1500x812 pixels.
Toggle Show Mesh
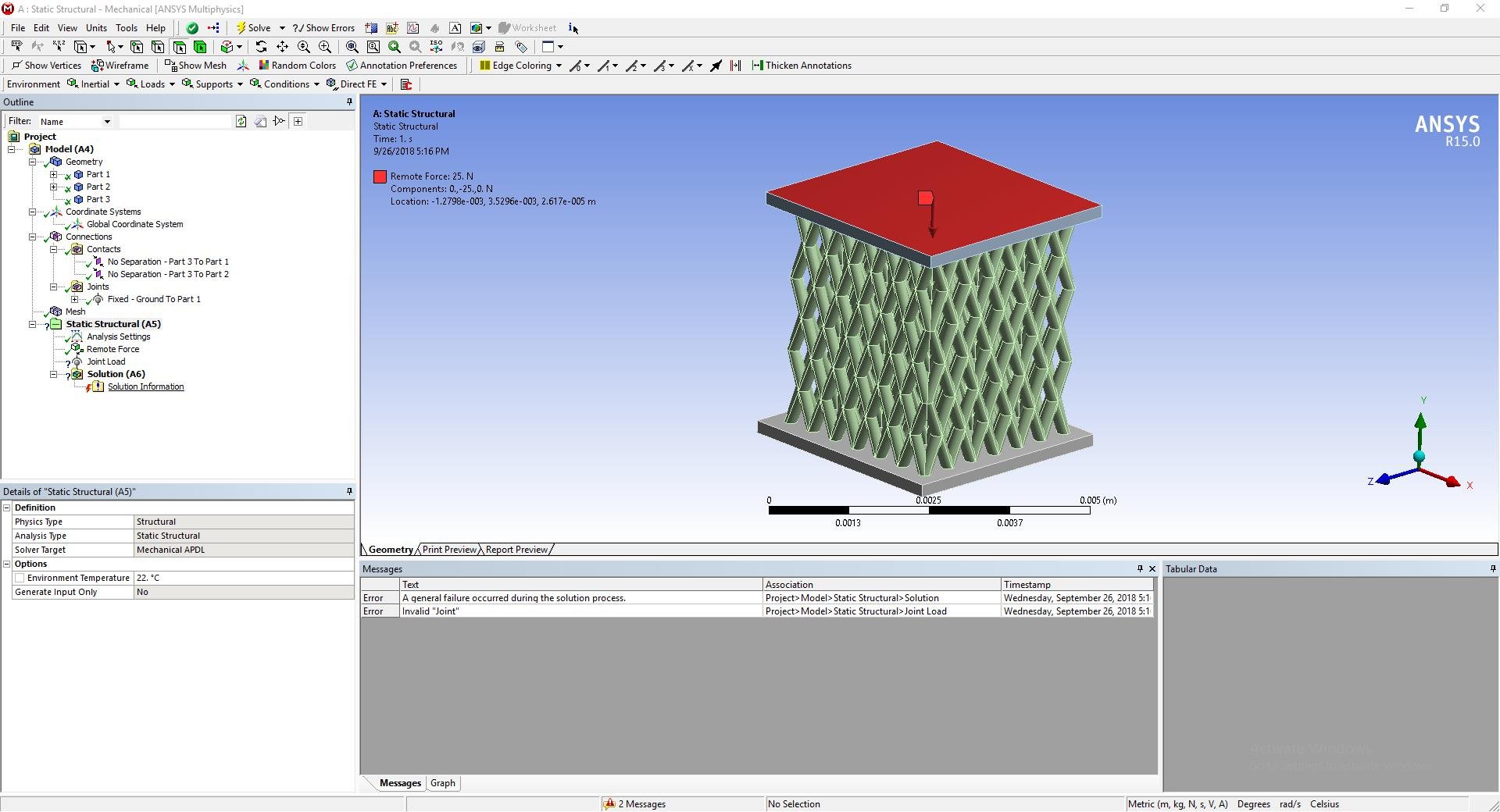195,66
